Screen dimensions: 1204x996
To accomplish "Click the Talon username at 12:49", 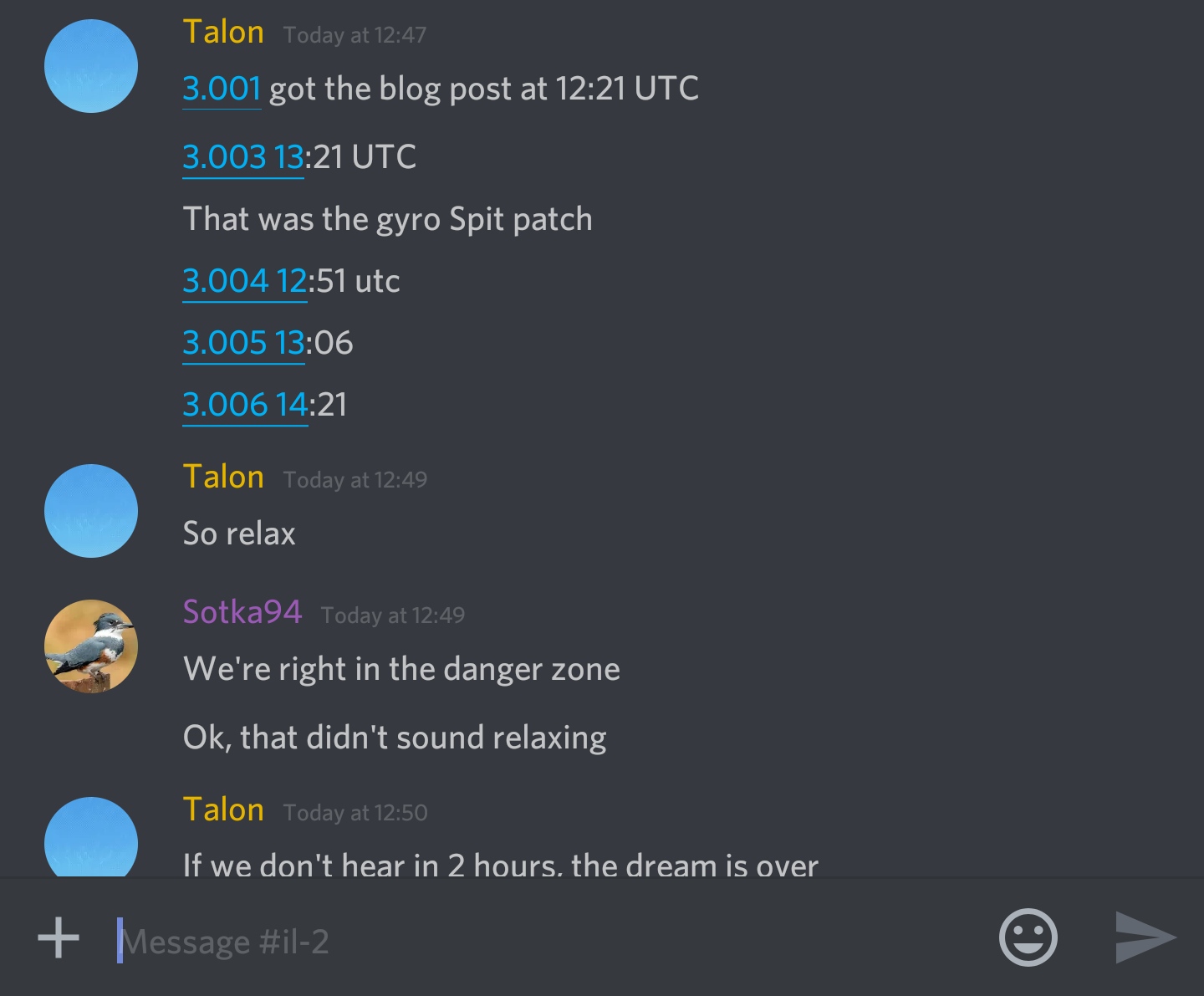I will click(223, 477).
